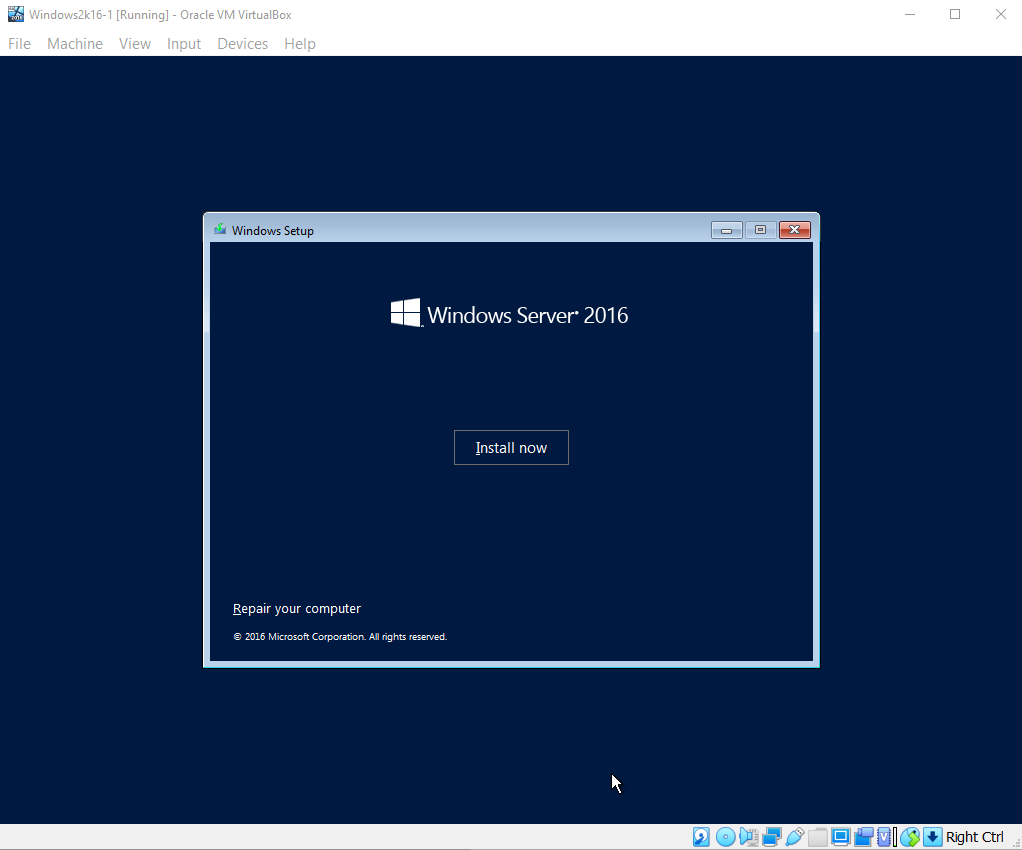Minimize the VirtualBox window
The image size is (1022, 850).
910,14
